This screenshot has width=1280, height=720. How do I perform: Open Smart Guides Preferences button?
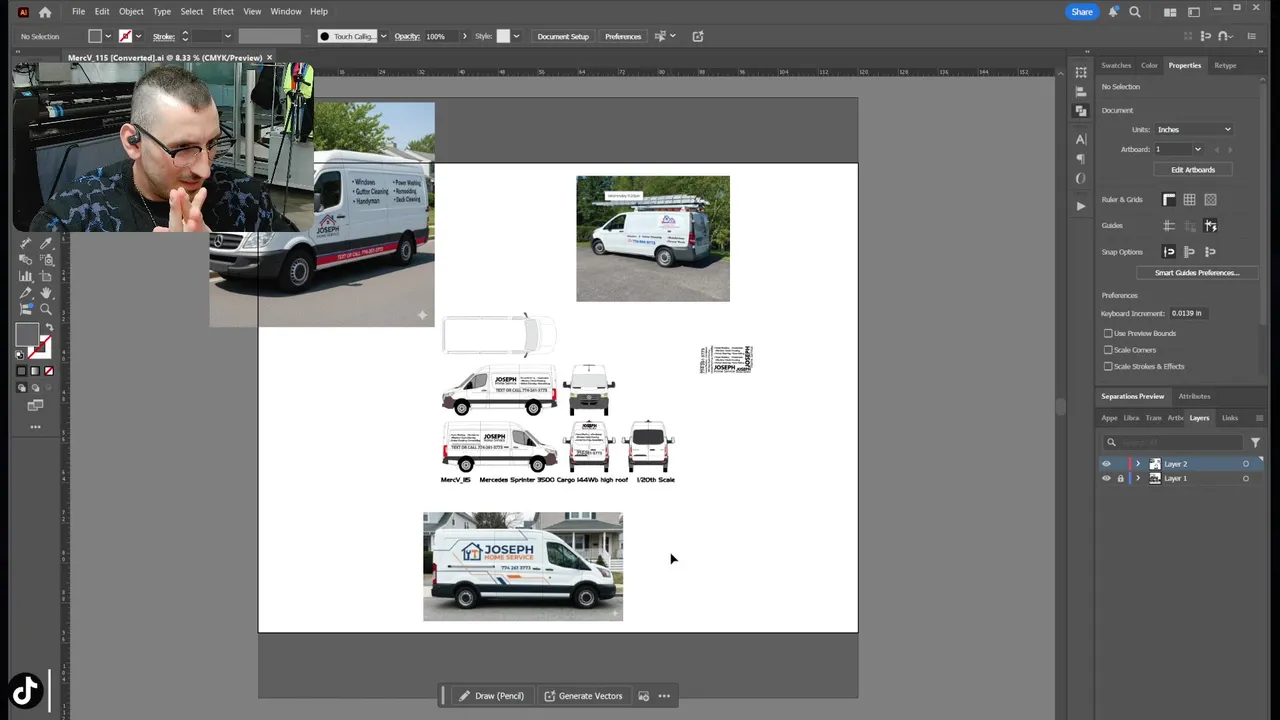tap(1197, 273)
